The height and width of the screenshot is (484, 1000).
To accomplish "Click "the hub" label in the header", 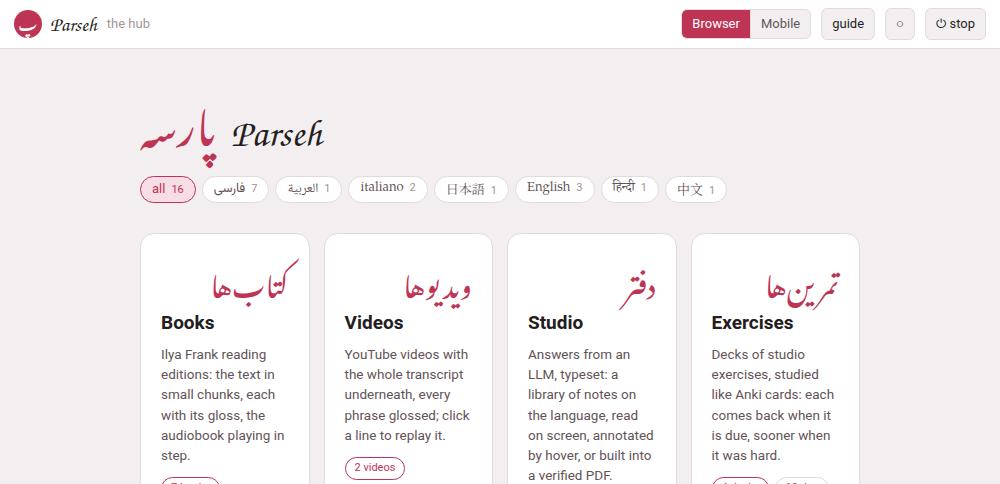I will 128,24.
